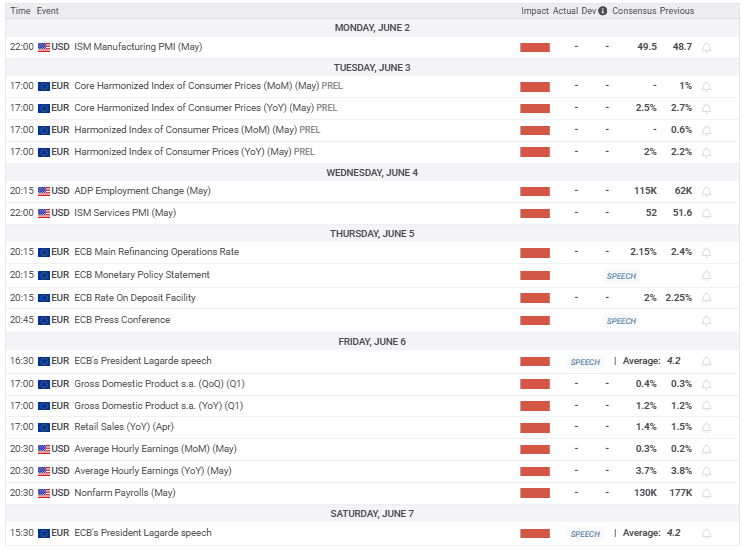Screen dimensions: 742x549
Task: Toggle alert for ECB Main Refinancing Operations Rate
Action: click(707, 253)
